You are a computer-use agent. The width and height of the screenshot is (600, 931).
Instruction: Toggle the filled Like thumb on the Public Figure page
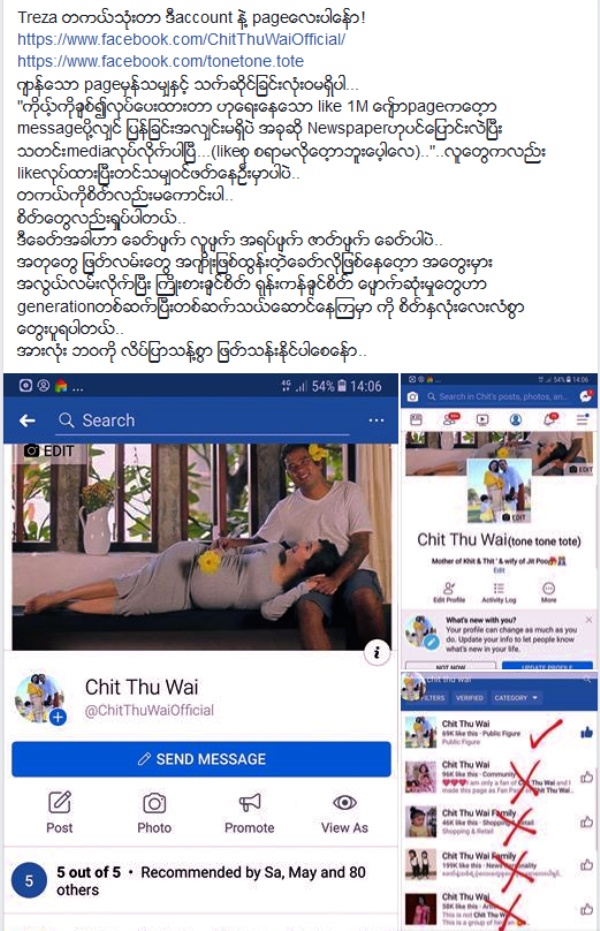586,733
